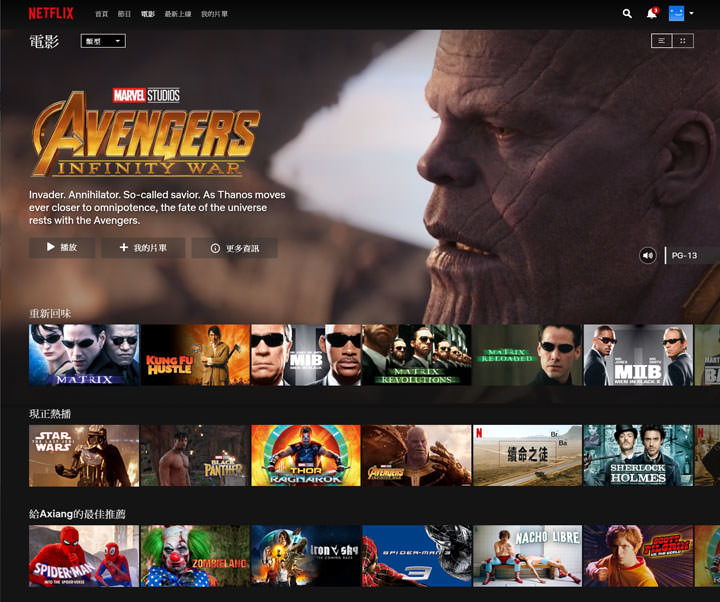The width and height of the screenshot is (720, 602).
Task: Click the blue profile avatar
Action: click(x=677, y=14)
